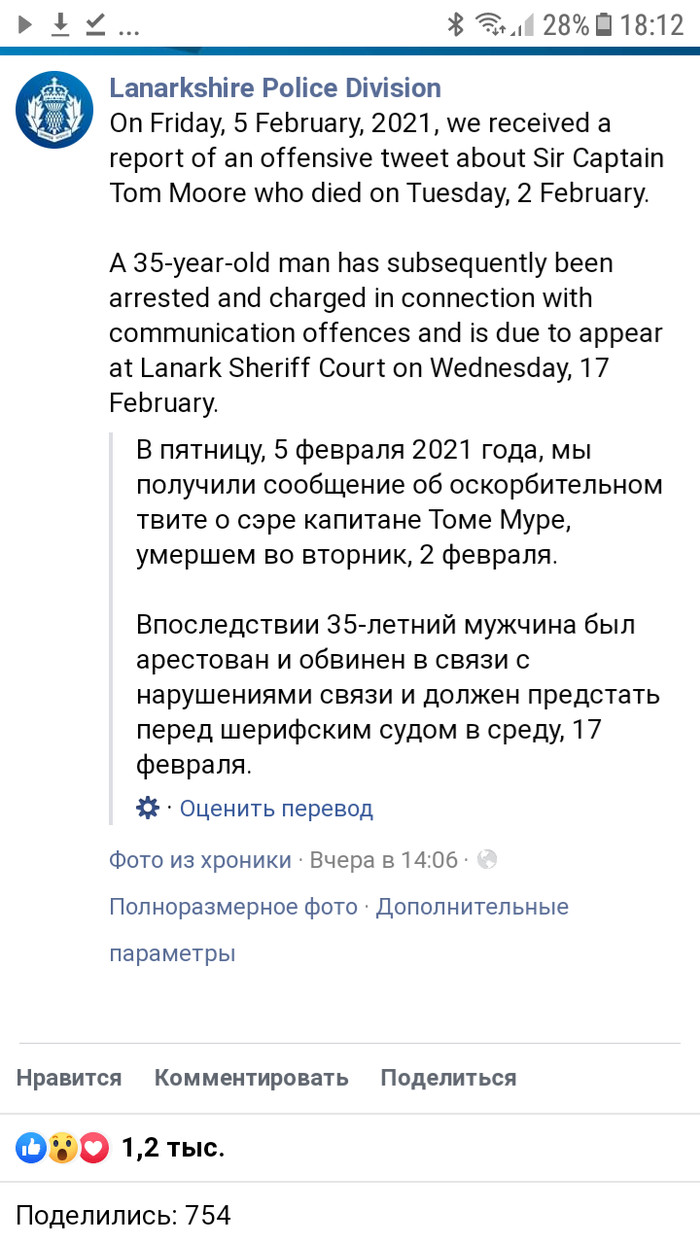Viewport: 700px width, 1244px height.
Task: Open the Оценить перевод link
Action: tap(278, 807)
